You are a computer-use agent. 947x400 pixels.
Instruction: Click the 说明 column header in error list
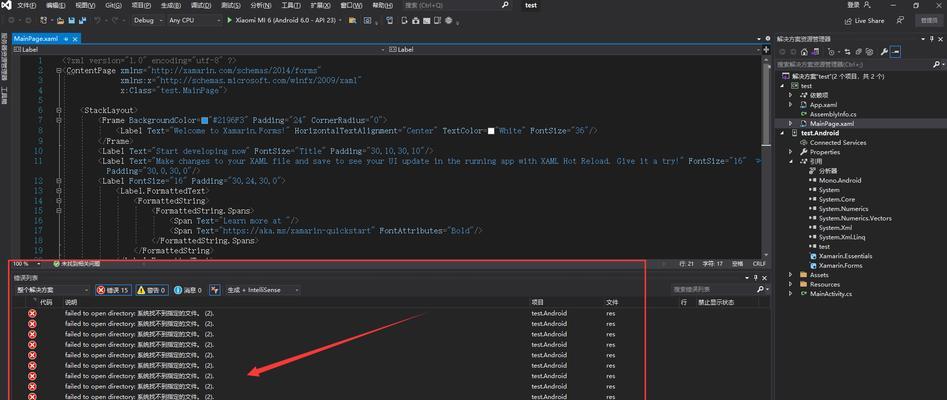pos(71,302)
